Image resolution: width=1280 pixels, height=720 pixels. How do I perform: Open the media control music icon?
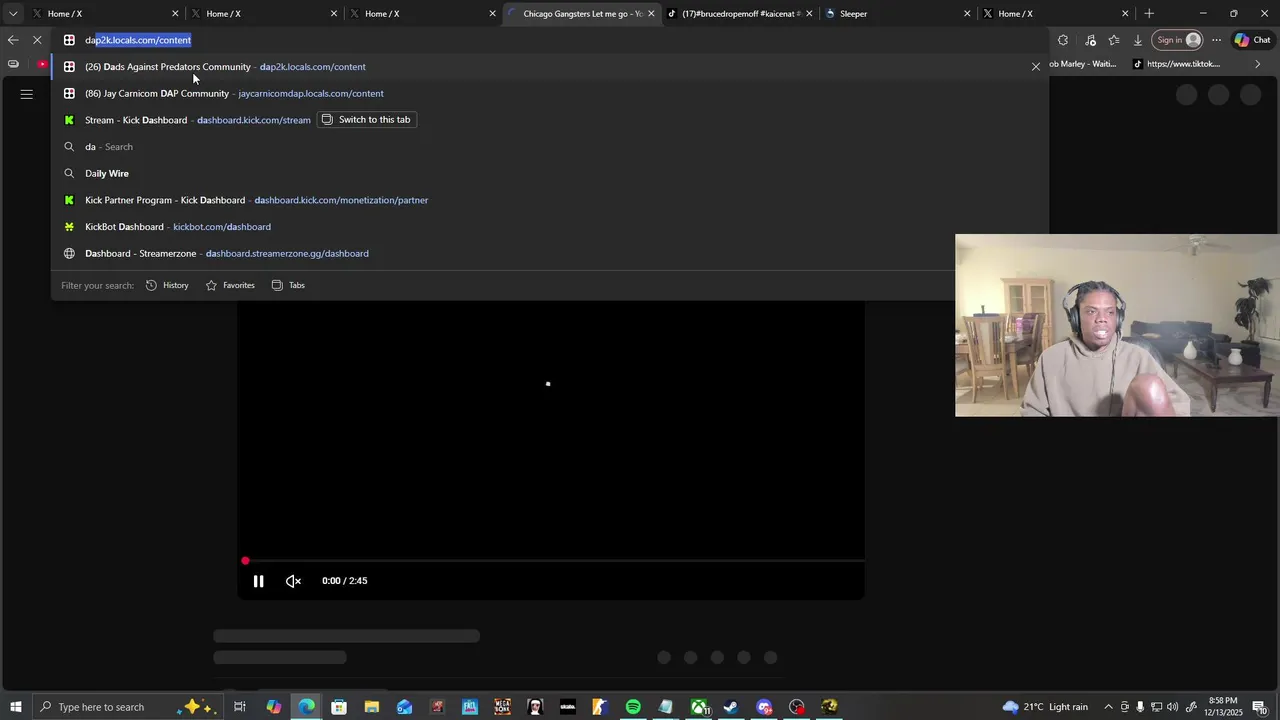click(x=1090, y=40)
